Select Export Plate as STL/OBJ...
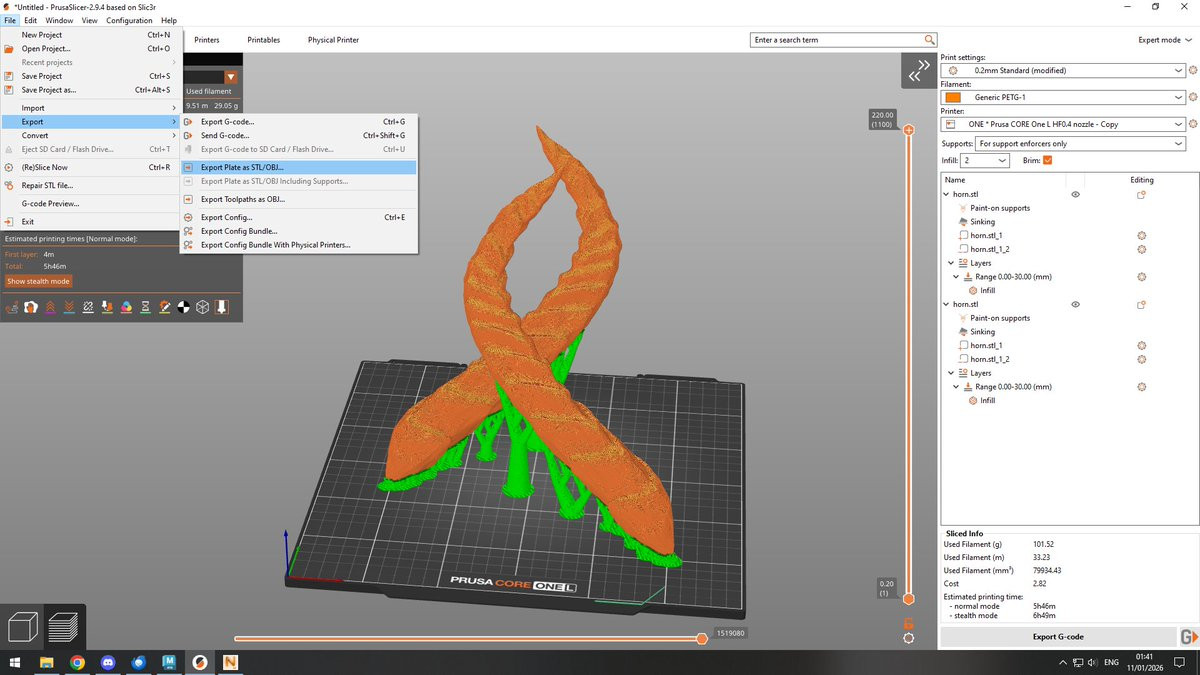Image resolution: width=1200 pixels, height=675 pixels. [x=298, y=168]
